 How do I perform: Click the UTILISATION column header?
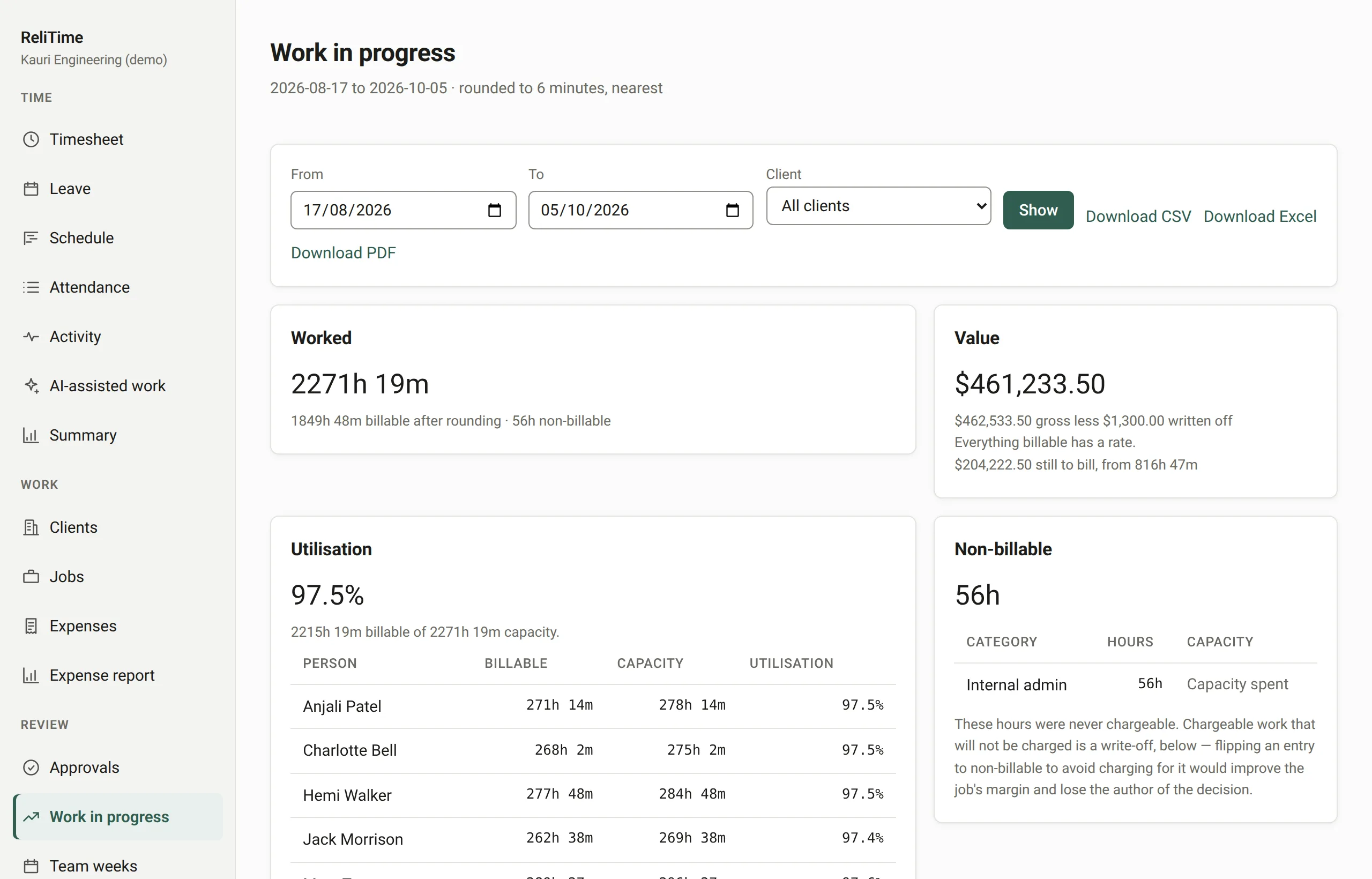791,663
